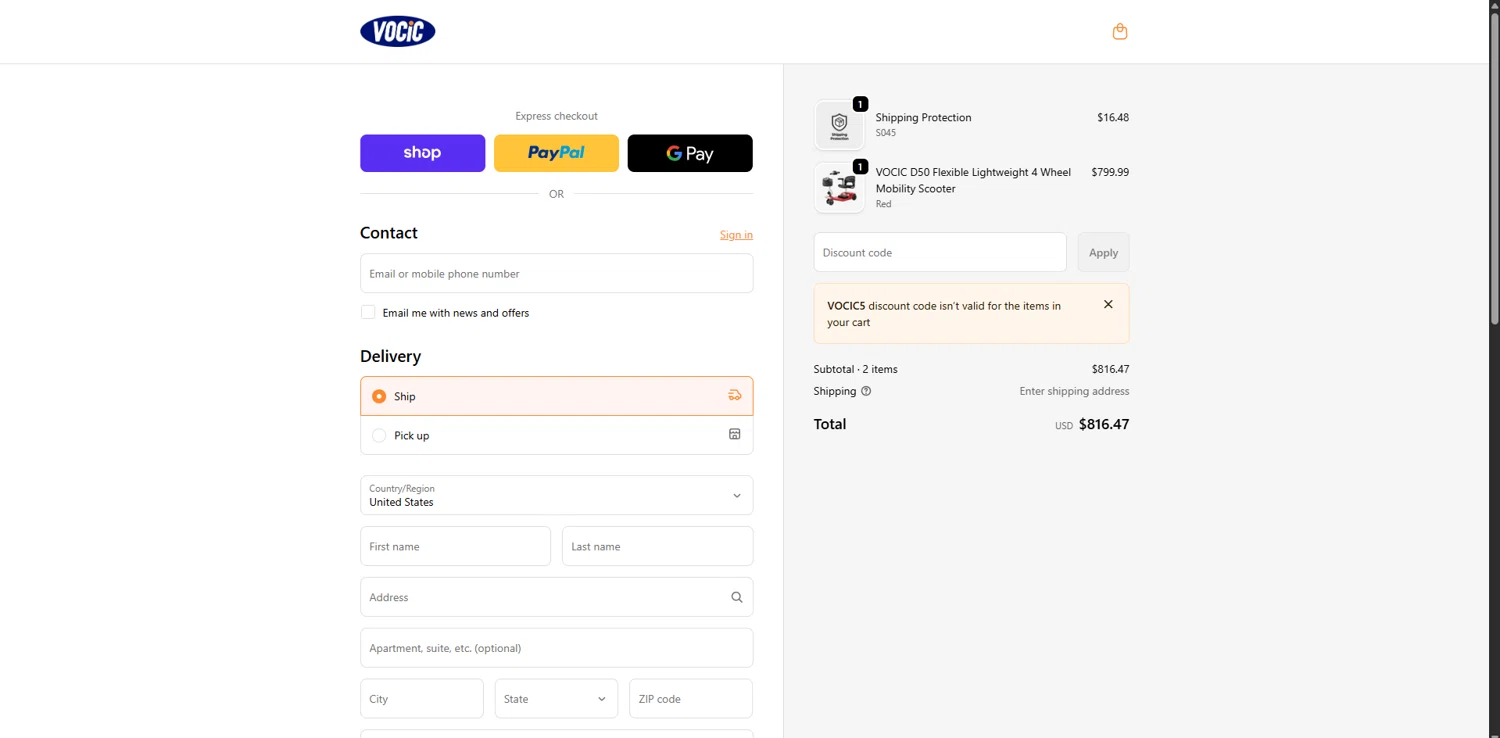Open the shopping bag cart icon
The image size is (1500, 738).
coord(1120,31)
